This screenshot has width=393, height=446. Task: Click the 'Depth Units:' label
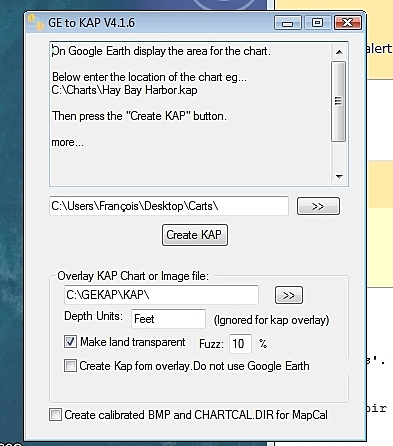(93, 316)
